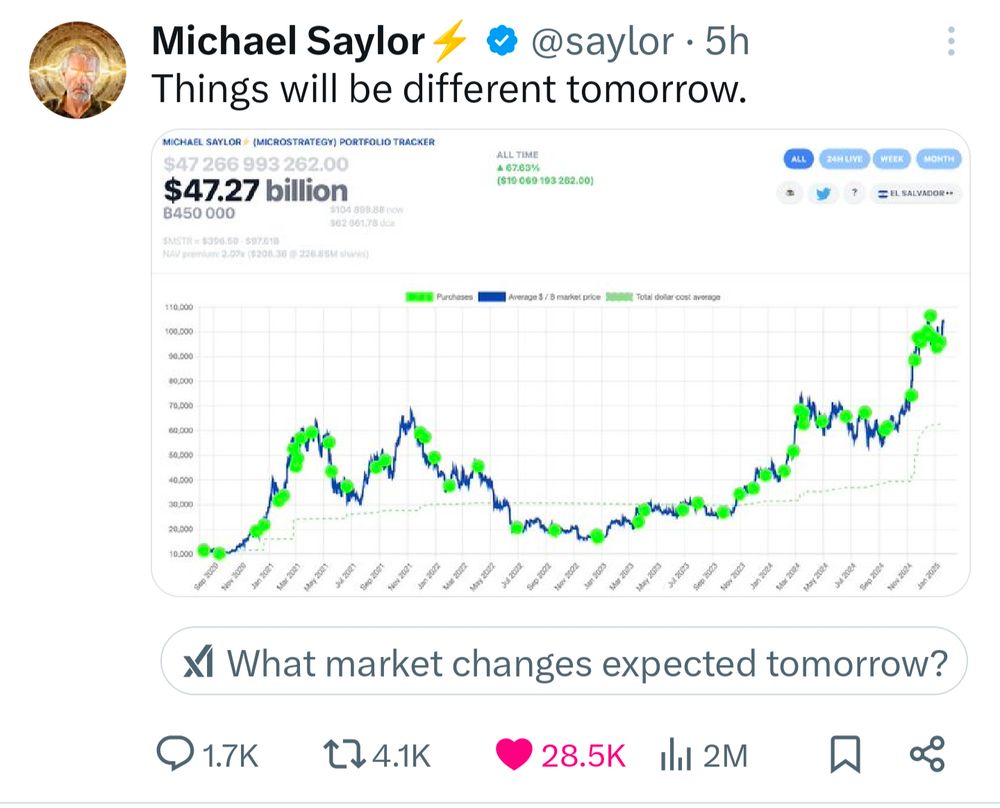
Task: Expand the EL SALVADOR selector
Action: (x=915, y=193)
